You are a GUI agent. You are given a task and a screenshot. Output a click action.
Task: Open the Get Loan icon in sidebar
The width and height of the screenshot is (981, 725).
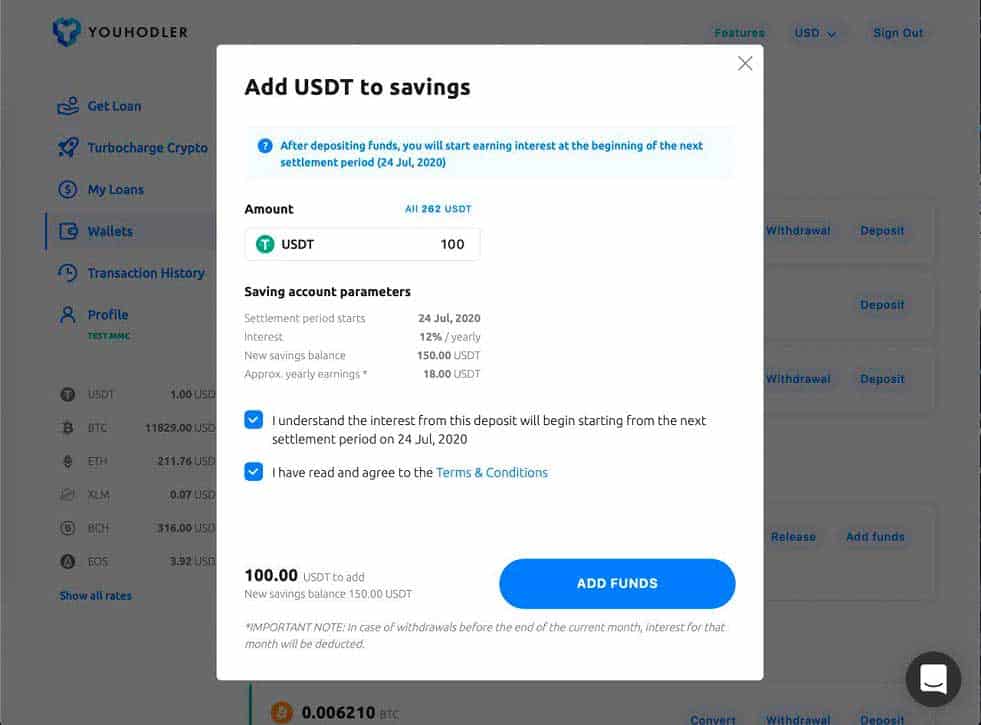pyautogui.click(x=68, y=106)
